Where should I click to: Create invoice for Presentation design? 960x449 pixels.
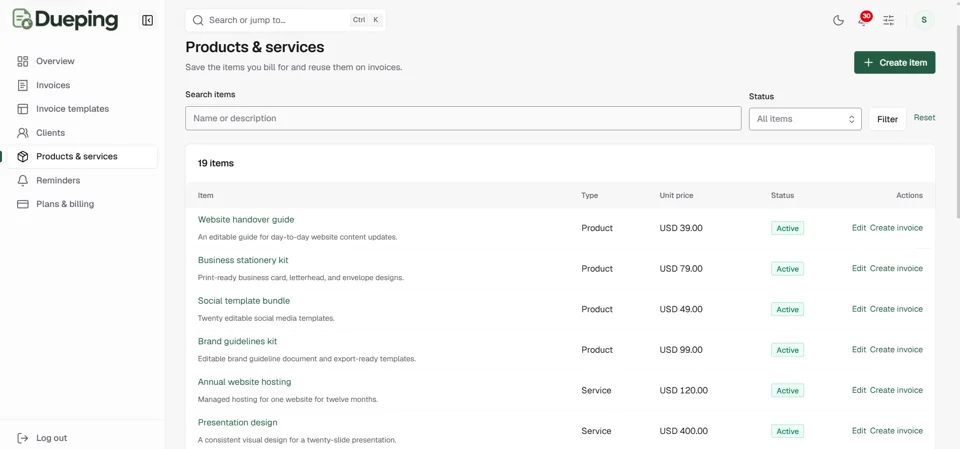point(896,431)
